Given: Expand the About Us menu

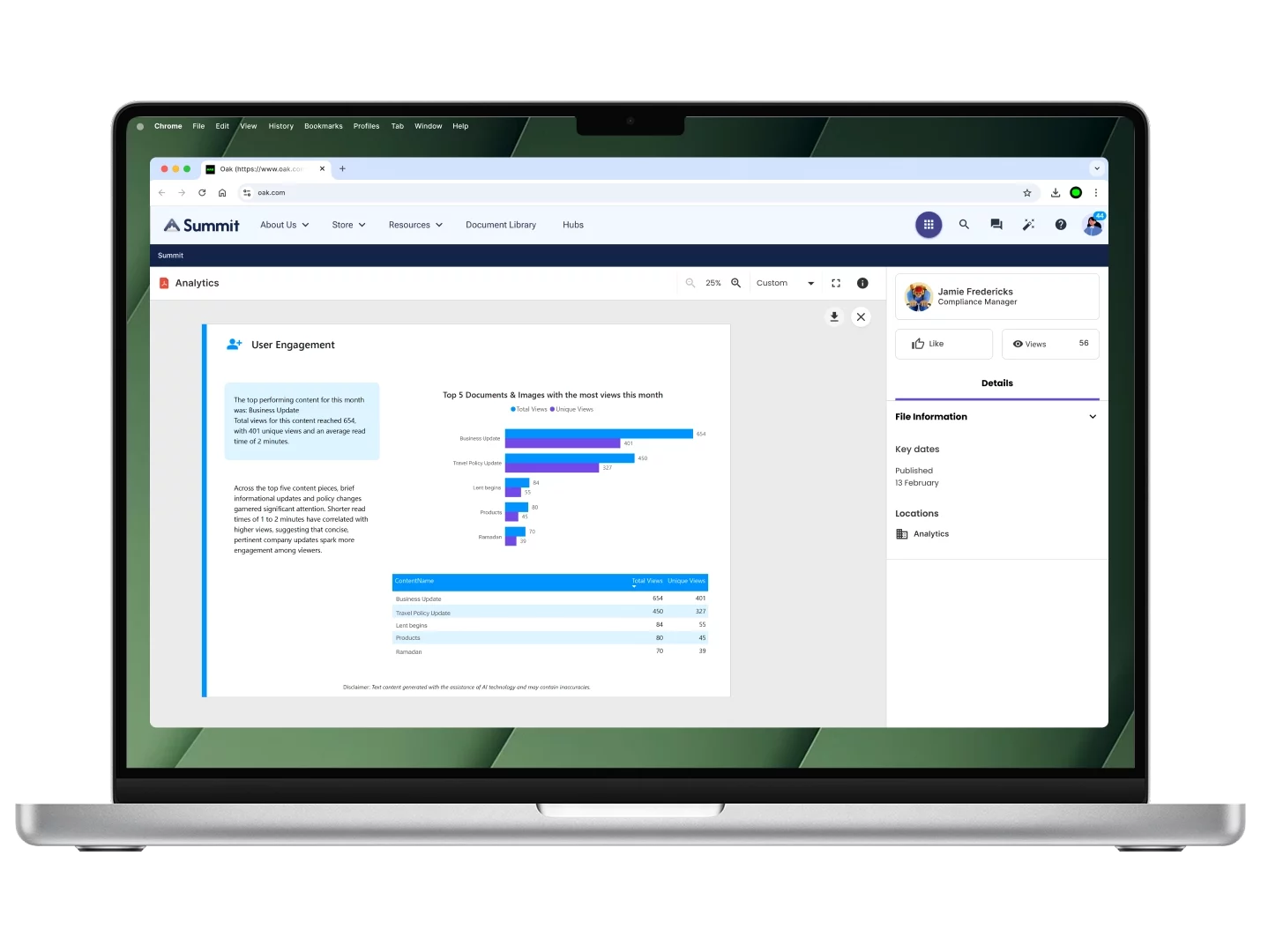Looking at the screenshot, I should click(x=284, y=225).
